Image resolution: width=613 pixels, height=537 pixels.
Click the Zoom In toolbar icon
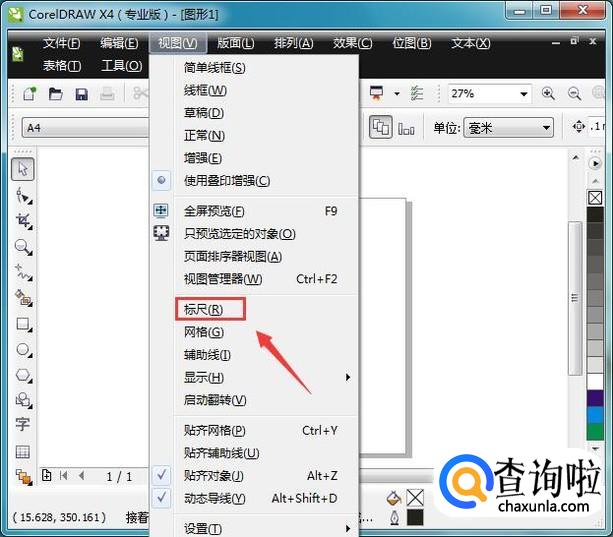click(x=548, y=93)
